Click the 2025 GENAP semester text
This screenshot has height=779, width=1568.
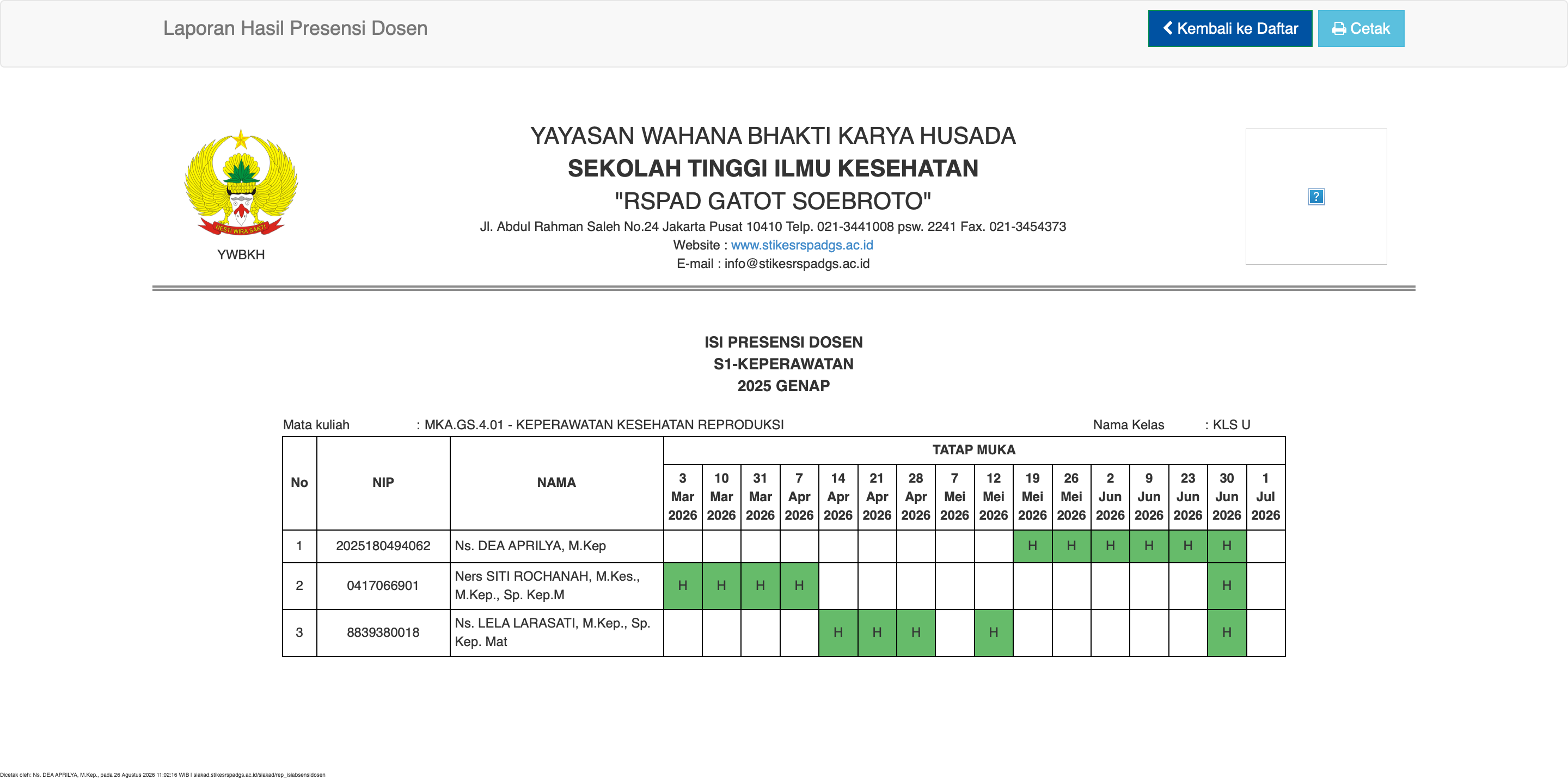click(783, 386)
